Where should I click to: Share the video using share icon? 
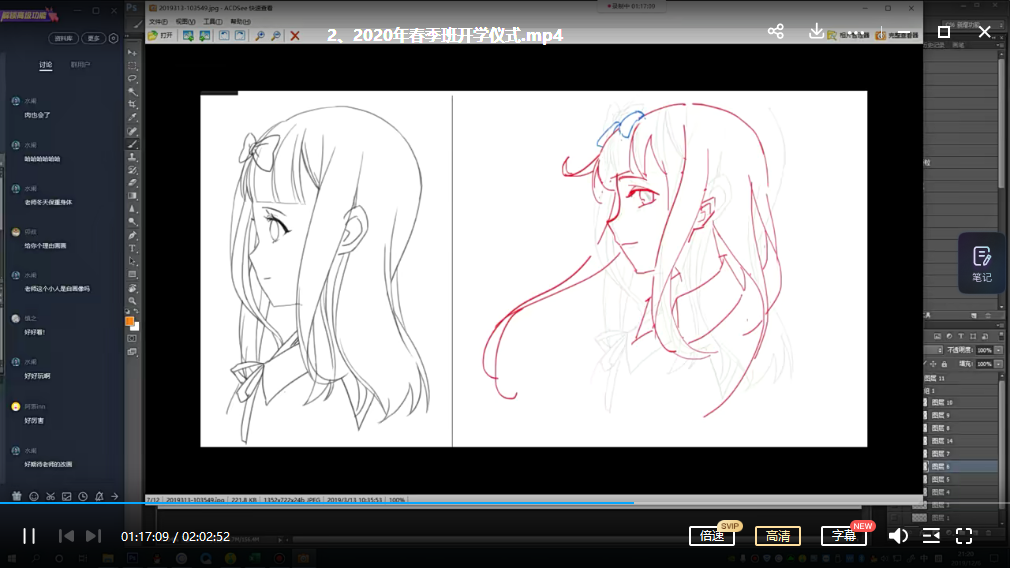[776, 31]
